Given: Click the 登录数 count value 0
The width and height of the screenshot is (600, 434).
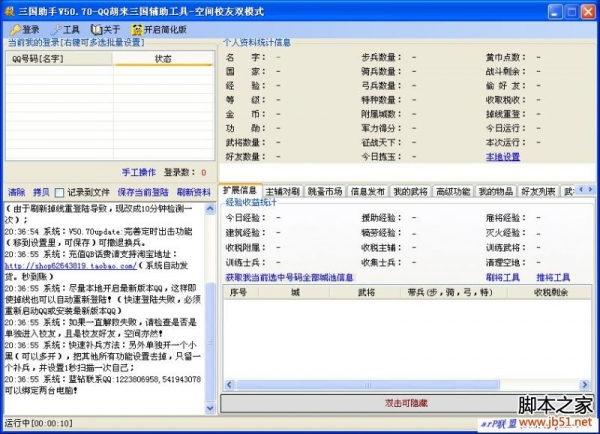Looking at the screenshot, I should coord(204,173).
